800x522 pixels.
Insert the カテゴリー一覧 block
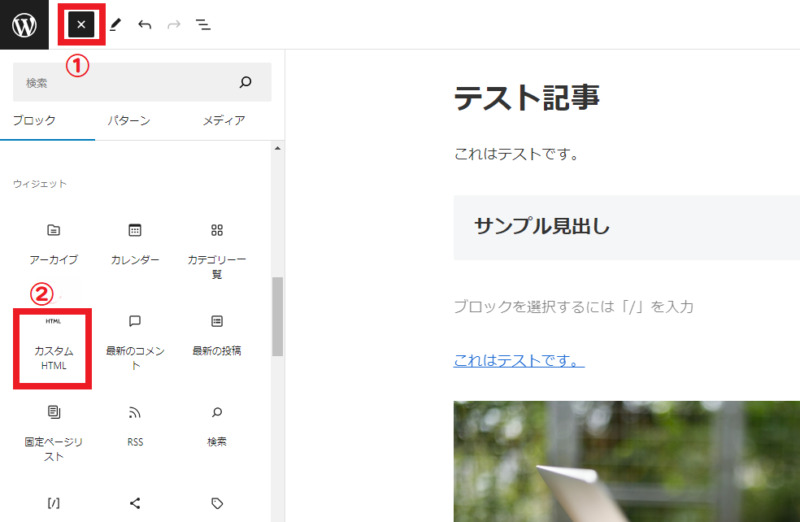pos(217,248)
